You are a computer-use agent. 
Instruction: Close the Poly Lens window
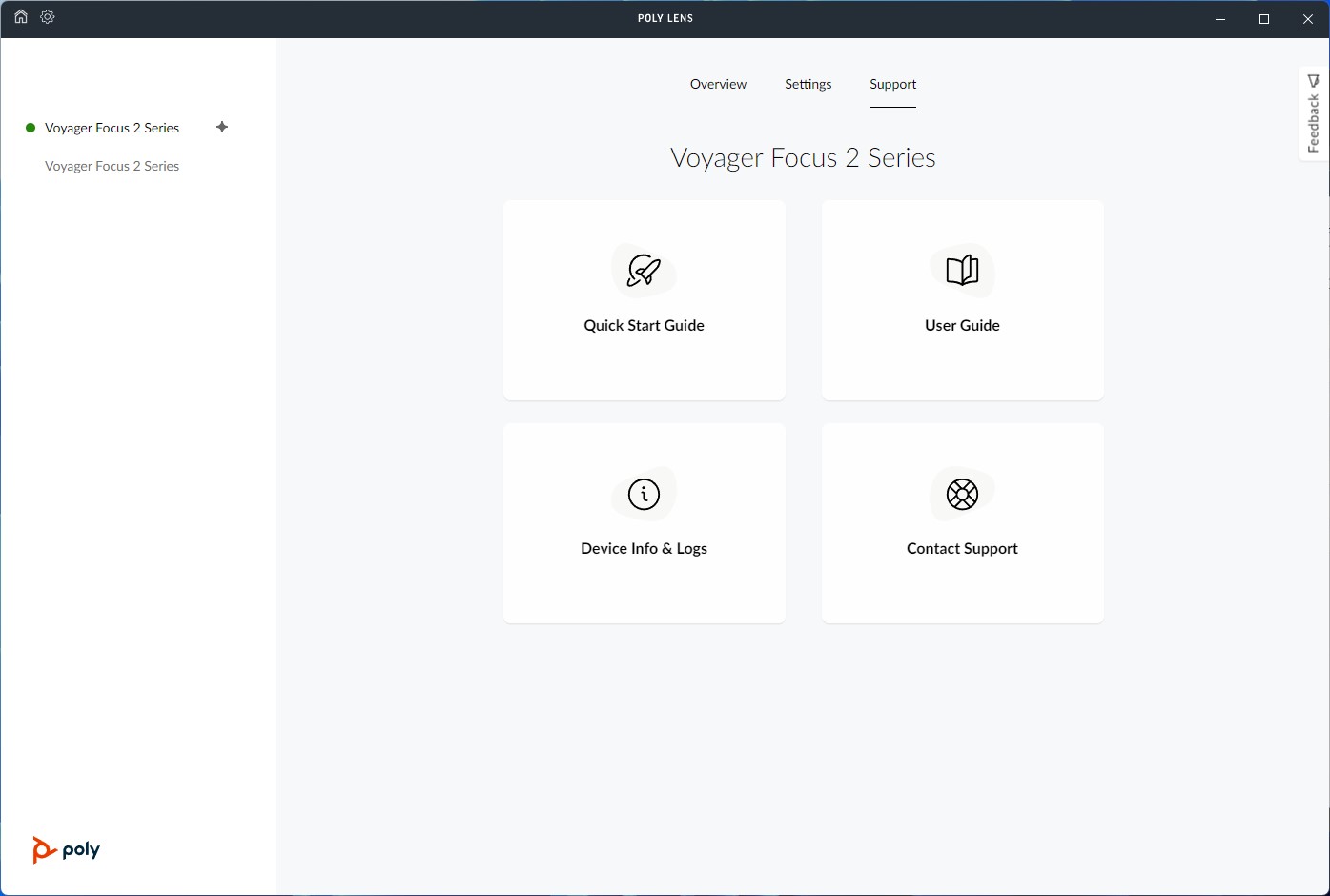click(x=1308, y=19)
